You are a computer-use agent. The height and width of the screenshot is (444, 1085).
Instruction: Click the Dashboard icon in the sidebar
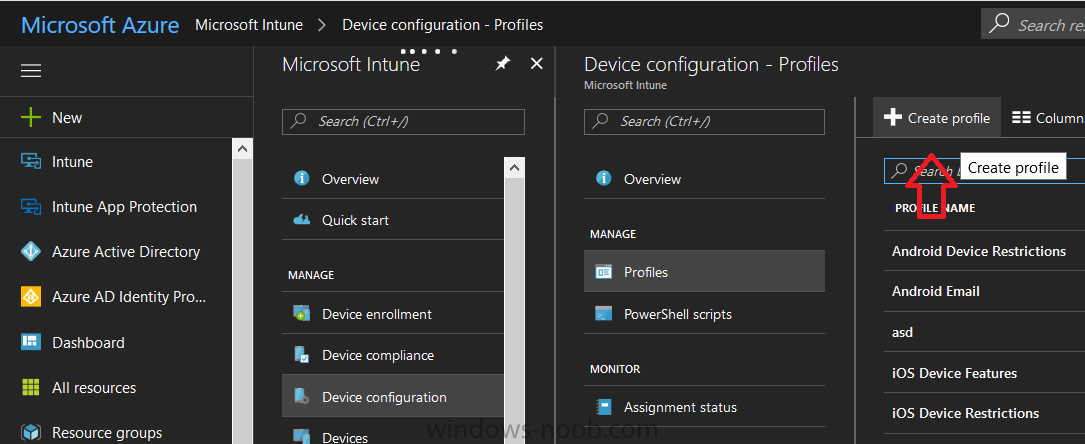click(31, 342)
